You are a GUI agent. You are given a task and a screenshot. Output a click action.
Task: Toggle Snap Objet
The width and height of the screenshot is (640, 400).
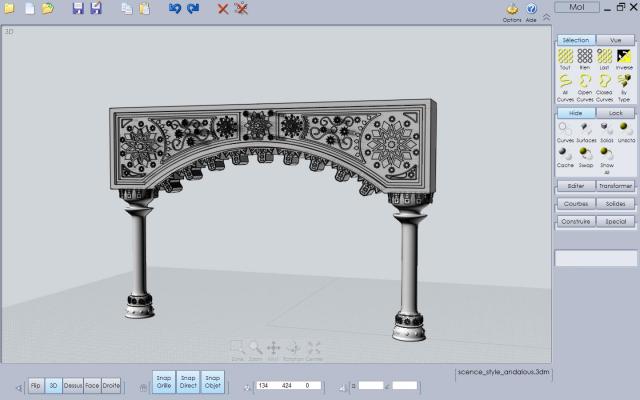click(213, 382)
